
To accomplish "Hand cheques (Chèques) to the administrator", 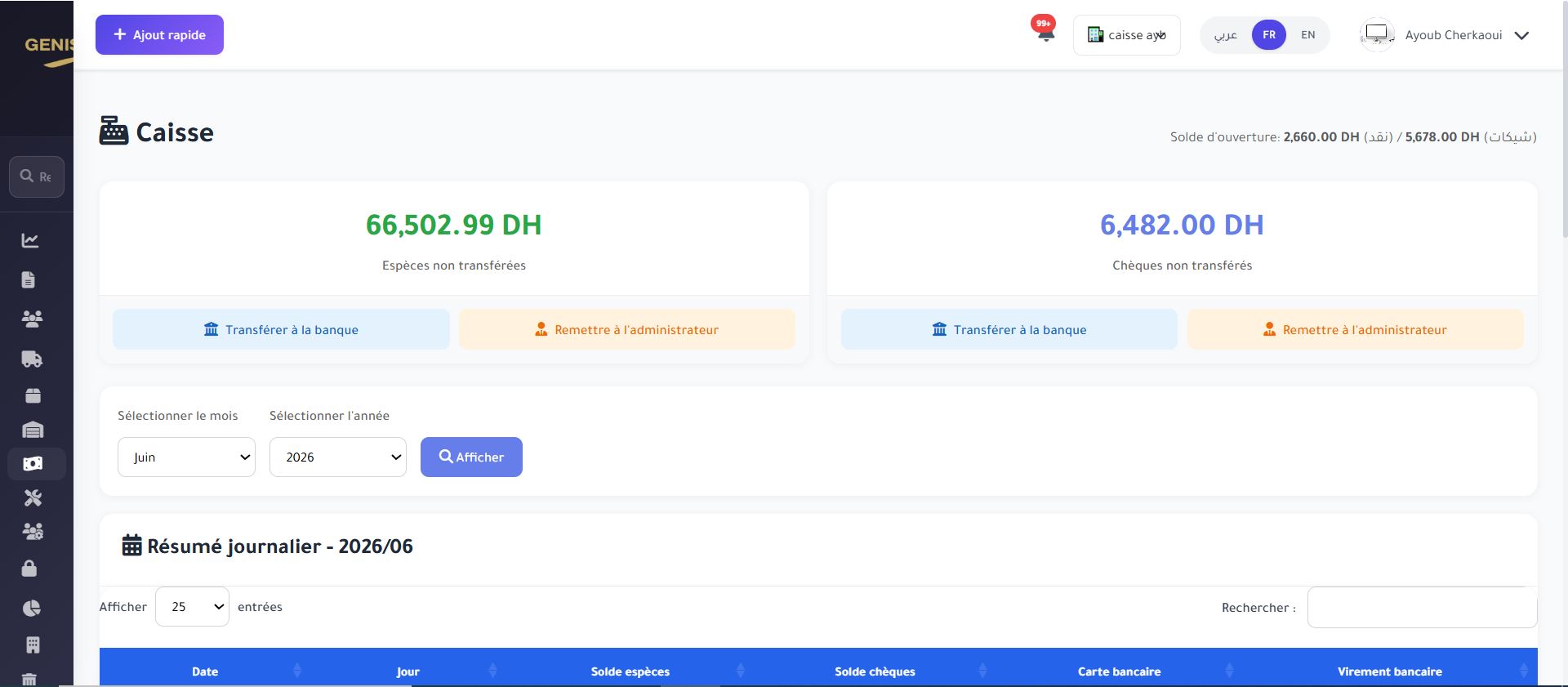I will tap(1356, 329).
